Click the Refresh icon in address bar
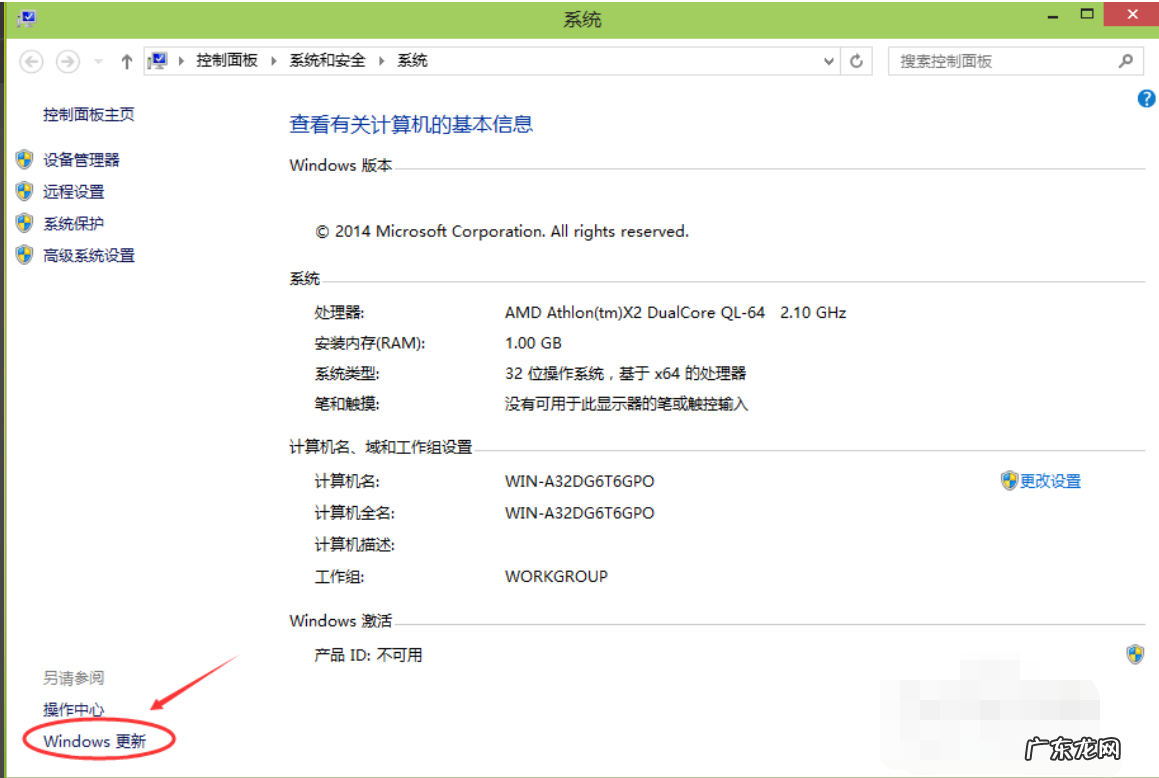Image resolution: width=1159 pixels, height=778 pixels. 857,60
